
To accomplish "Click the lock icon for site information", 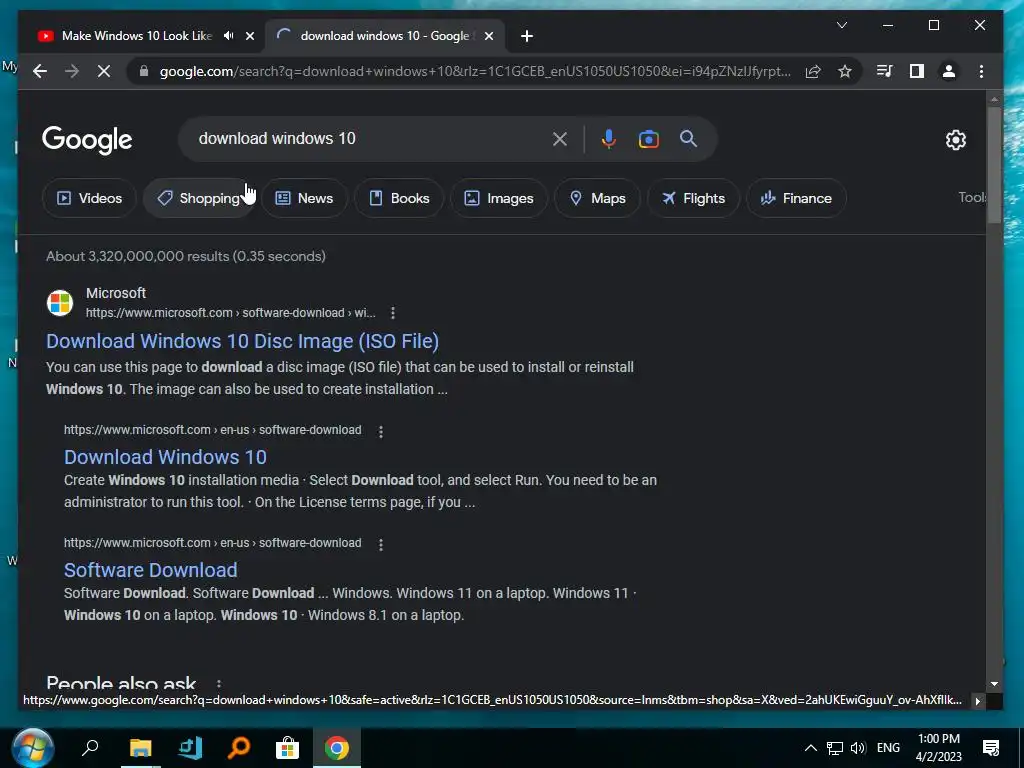I will 144,71.
